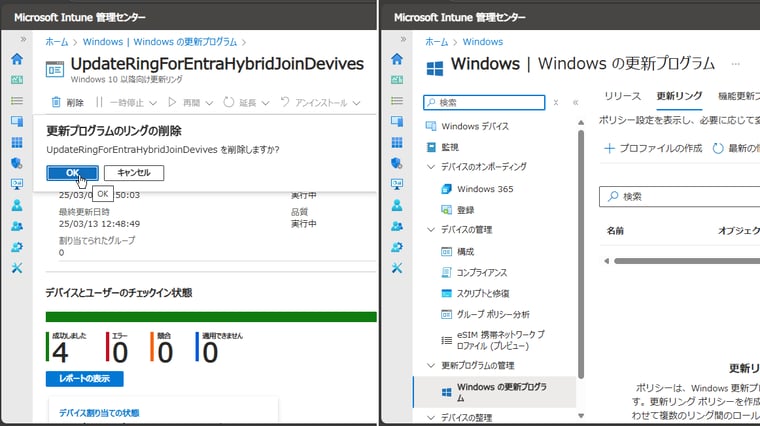Open the 一時停止 pause dropdown
760x426 pixels.
[x=126, y=102]
